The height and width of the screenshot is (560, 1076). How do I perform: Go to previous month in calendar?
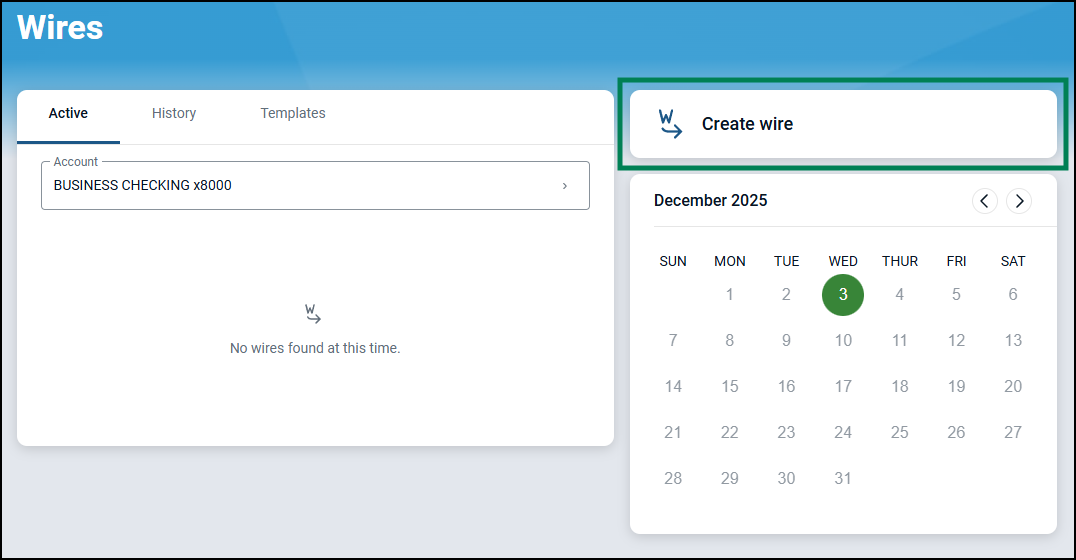(985, 201)
